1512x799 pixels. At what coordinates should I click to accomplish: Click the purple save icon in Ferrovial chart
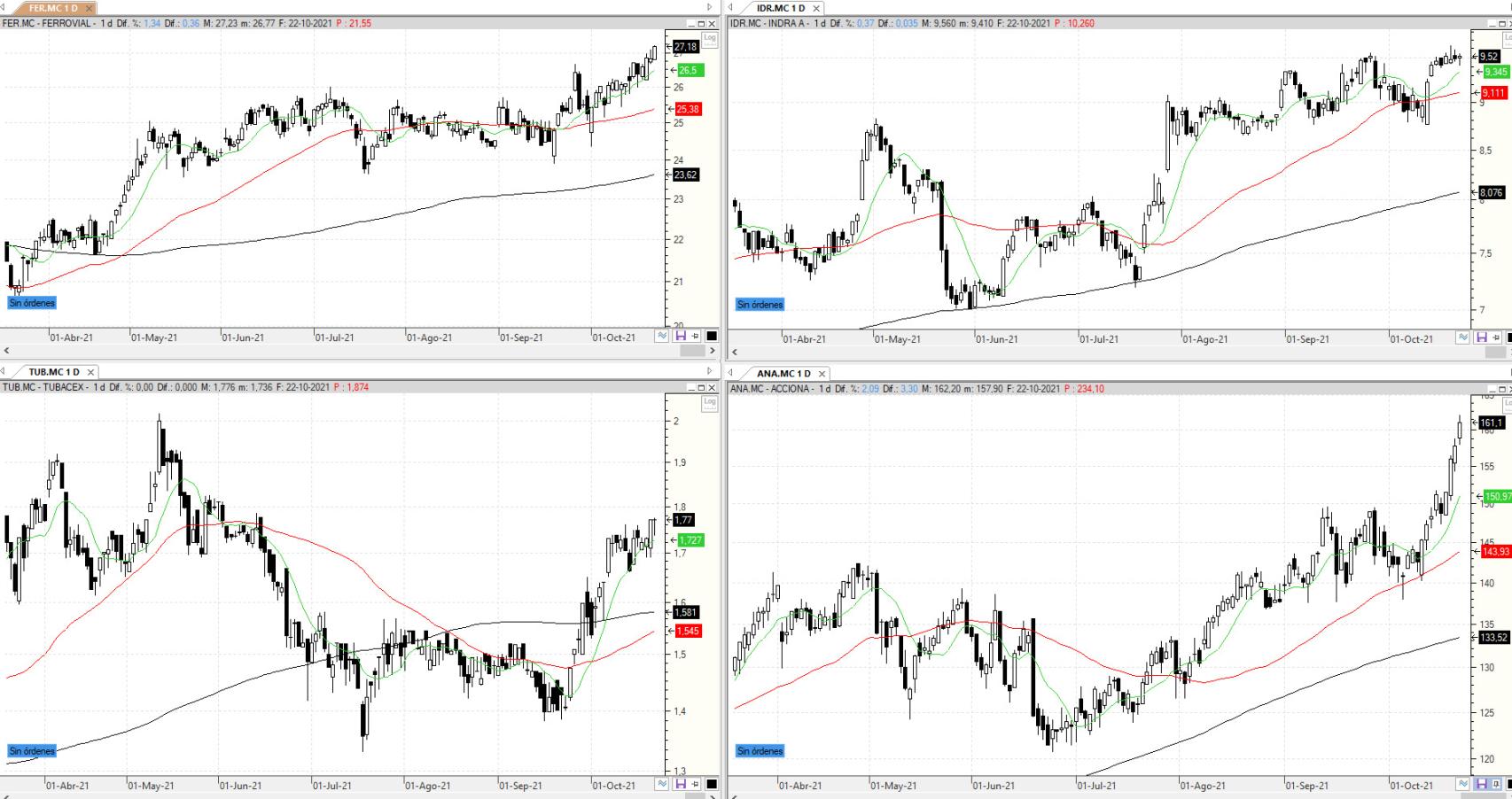tap(681, 337)
